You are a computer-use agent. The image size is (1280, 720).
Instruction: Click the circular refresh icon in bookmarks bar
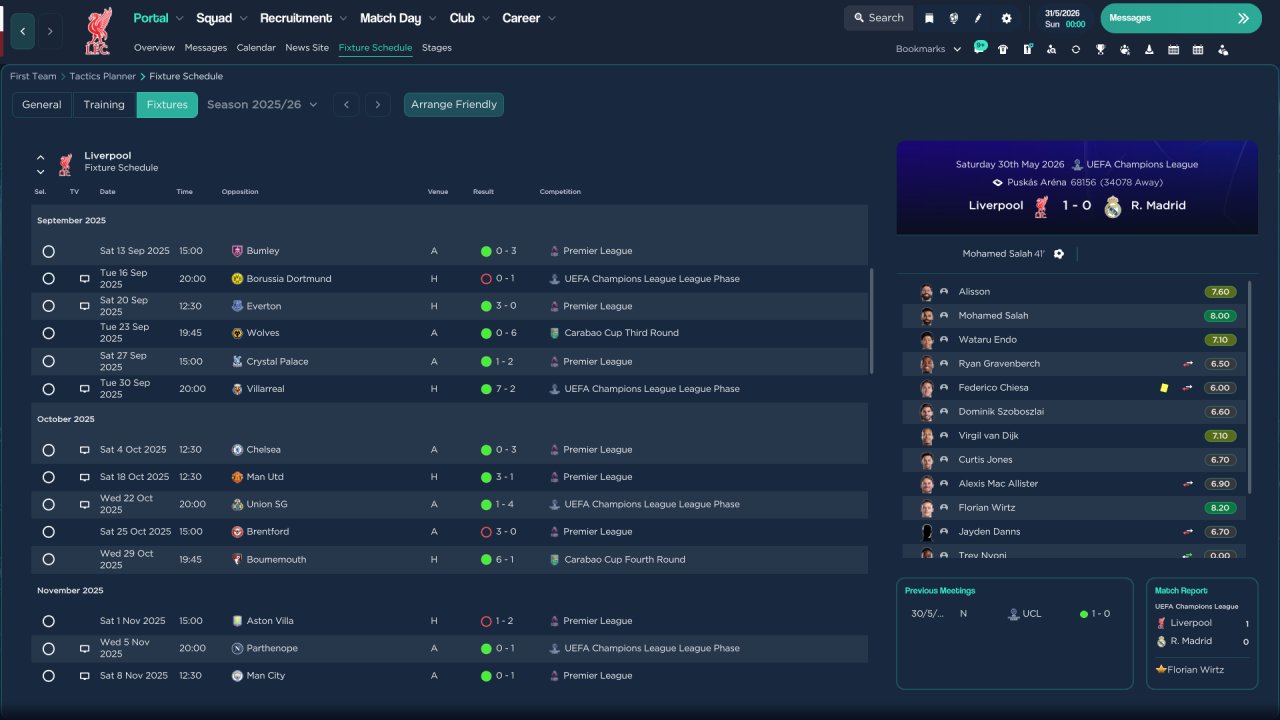[1076, 49]
